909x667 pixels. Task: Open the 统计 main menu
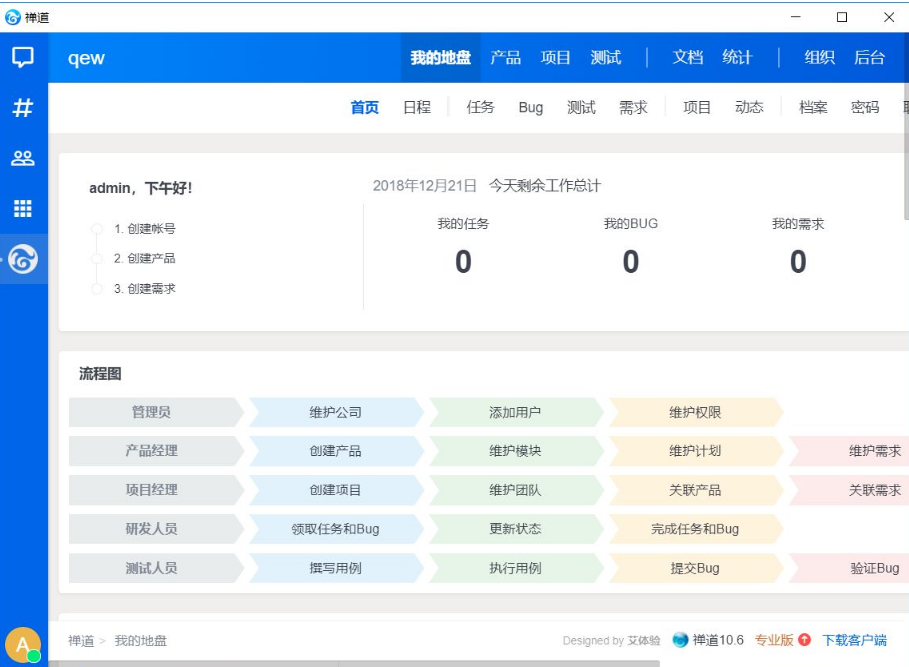pos(737,57)
